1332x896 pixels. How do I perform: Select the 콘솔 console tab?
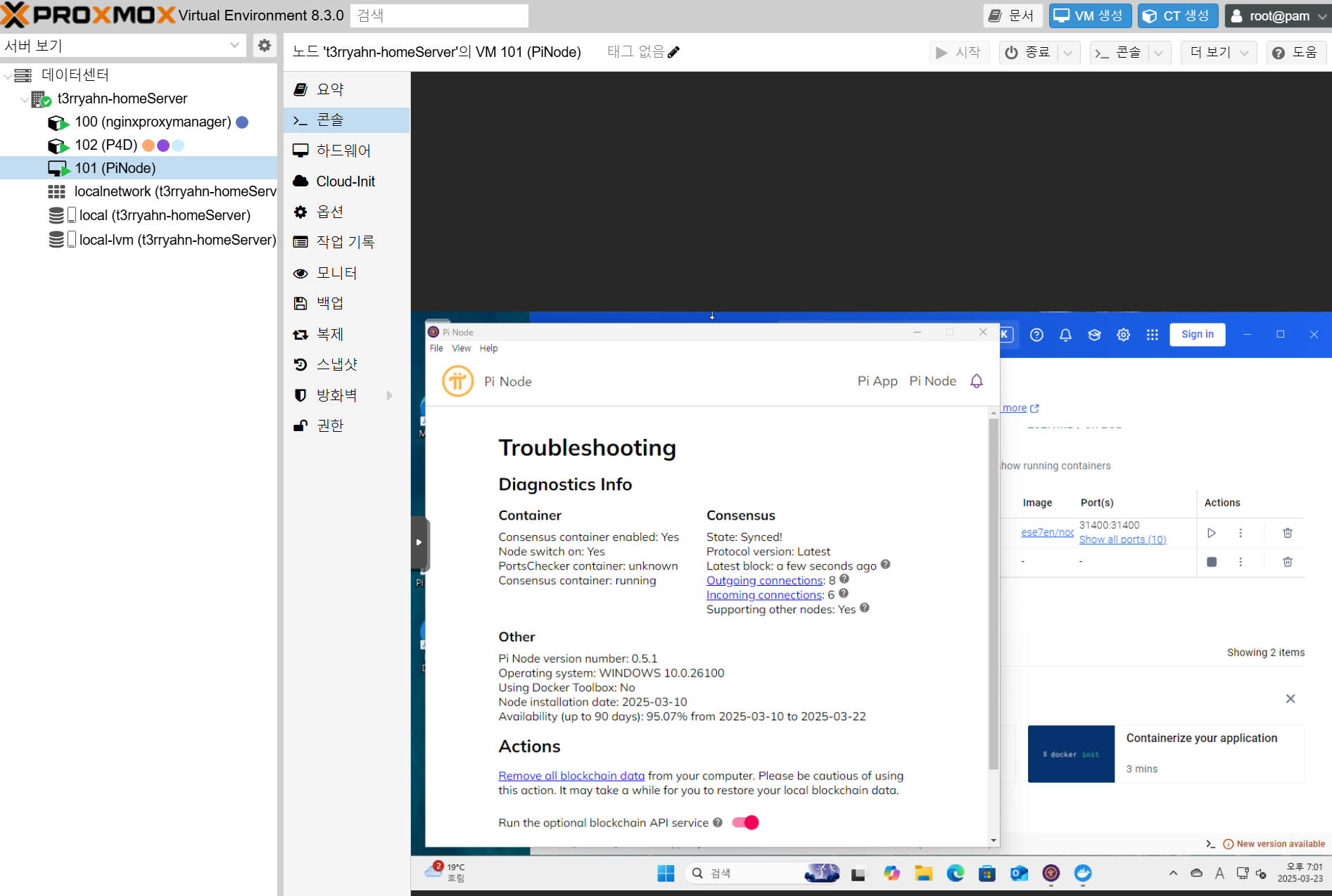coord(346,120)
